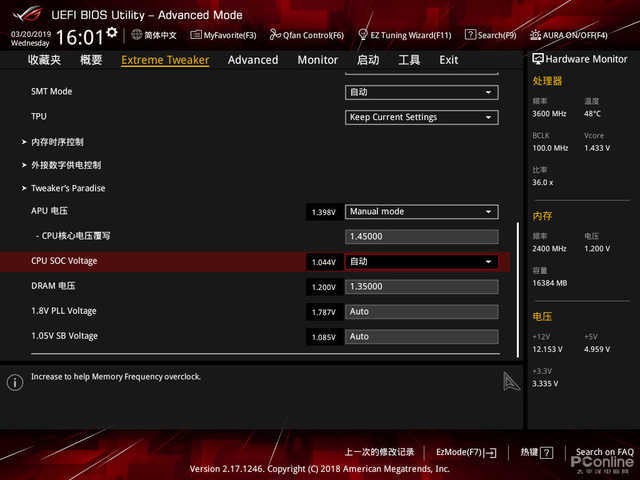Select the Extreme Tweaker tab
This screenshot has width=640, height=480.
[165, 60]
